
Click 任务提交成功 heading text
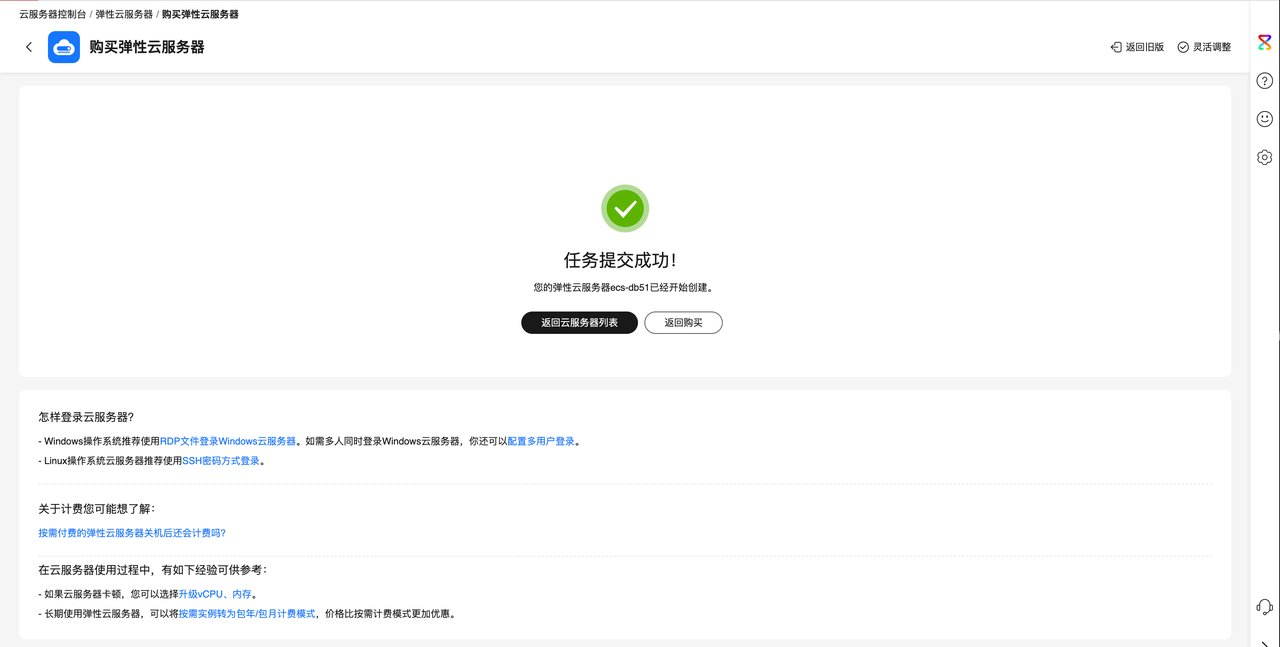pyautogui.click(x=620, y=260)
